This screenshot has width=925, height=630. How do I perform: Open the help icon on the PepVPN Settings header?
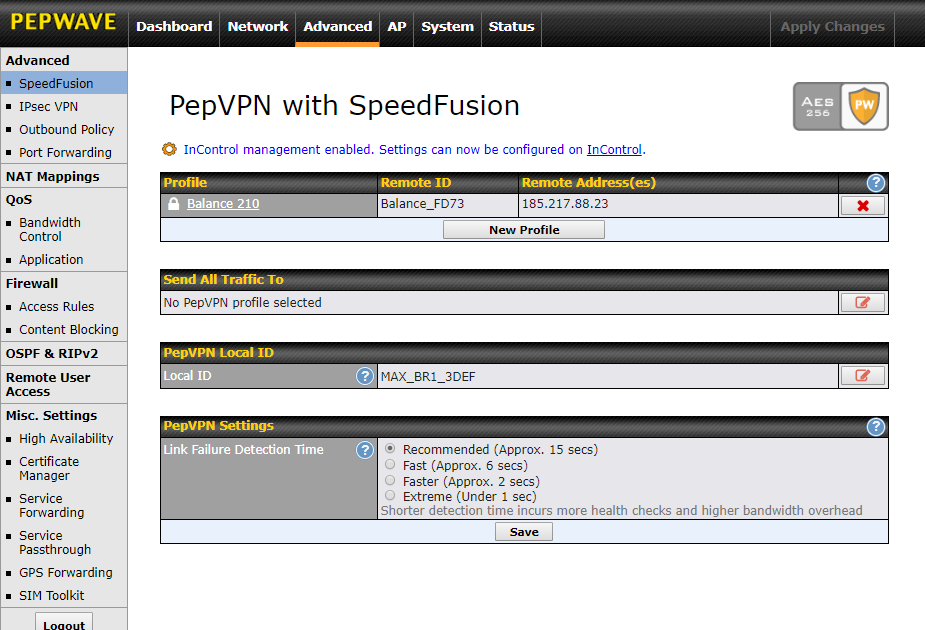[876, 427]
